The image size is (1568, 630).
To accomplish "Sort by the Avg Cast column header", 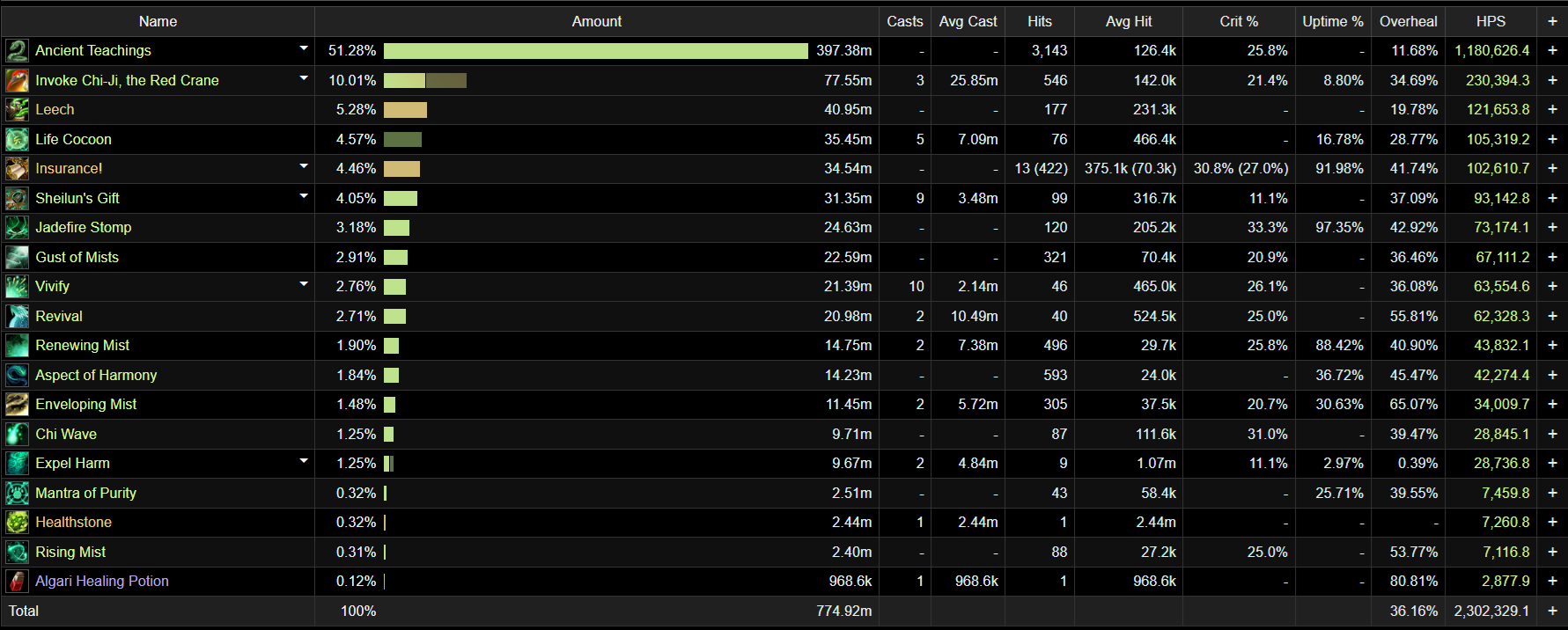I will 968,21.
